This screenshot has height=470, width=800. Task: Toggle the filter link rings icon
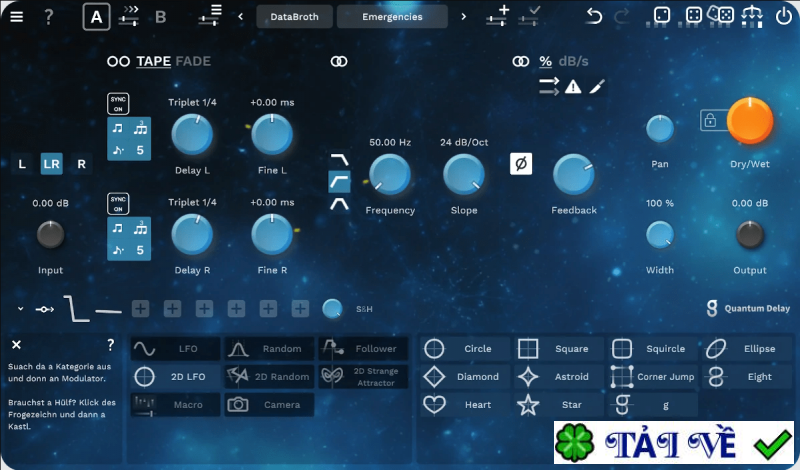(339, 61)
